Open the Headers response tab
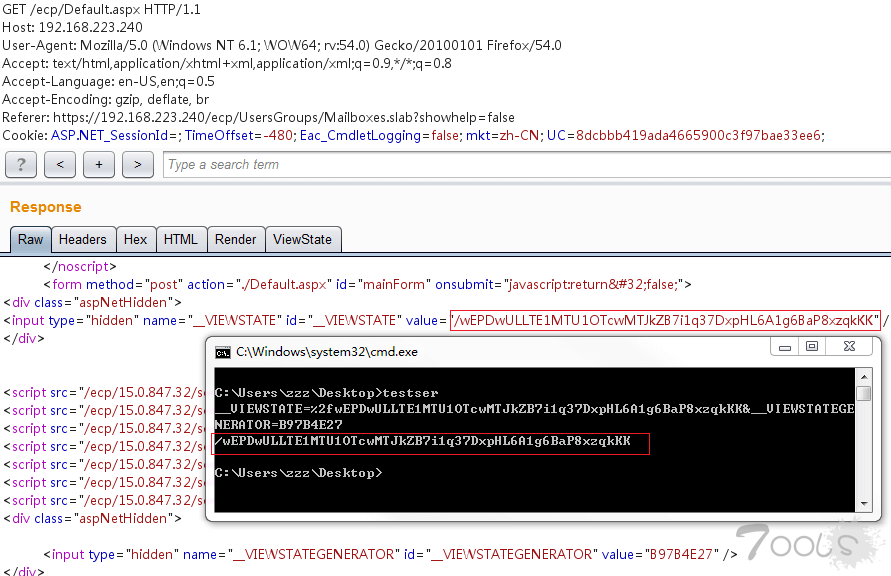The width and height of the screenshot is (891, 576). [x=83, y=240]
